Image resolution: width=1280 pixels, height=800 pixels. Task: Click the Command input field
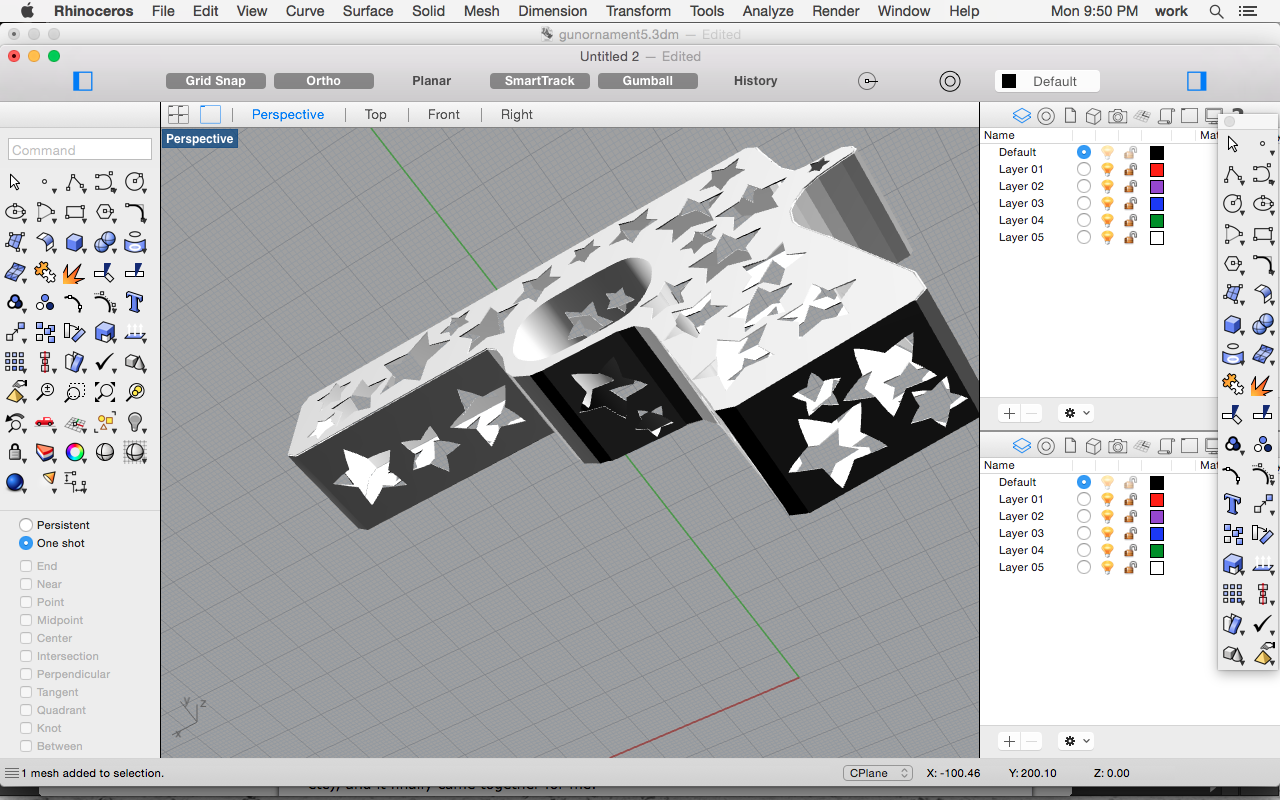(x=80, y=150)
